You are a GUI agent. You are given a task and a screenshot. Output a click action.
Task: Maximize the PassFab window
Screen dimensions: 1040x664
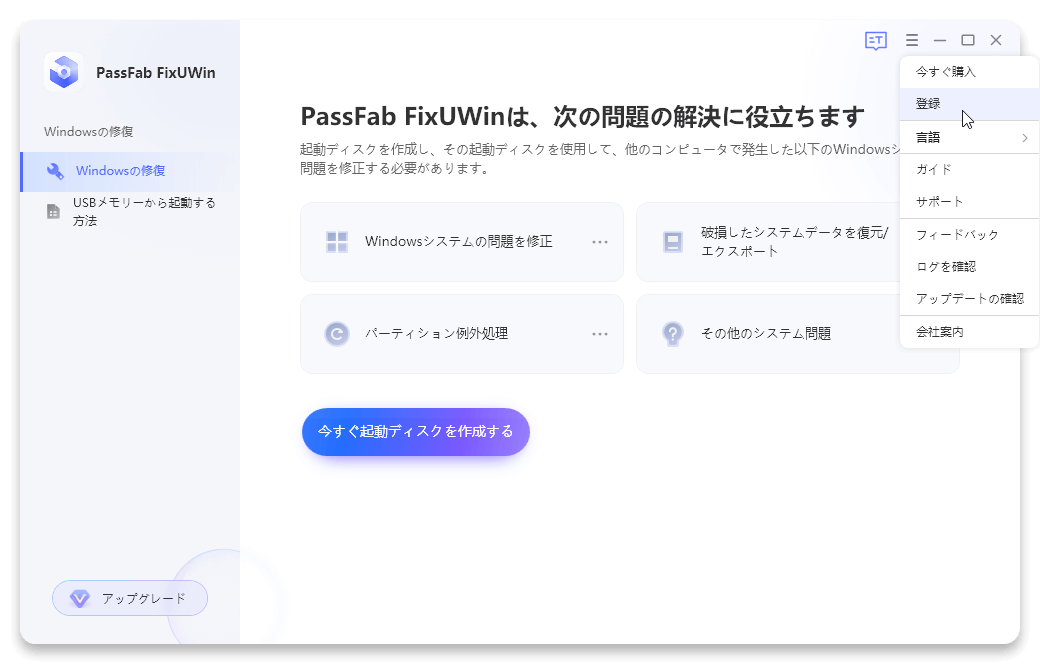tap(968, 40)
